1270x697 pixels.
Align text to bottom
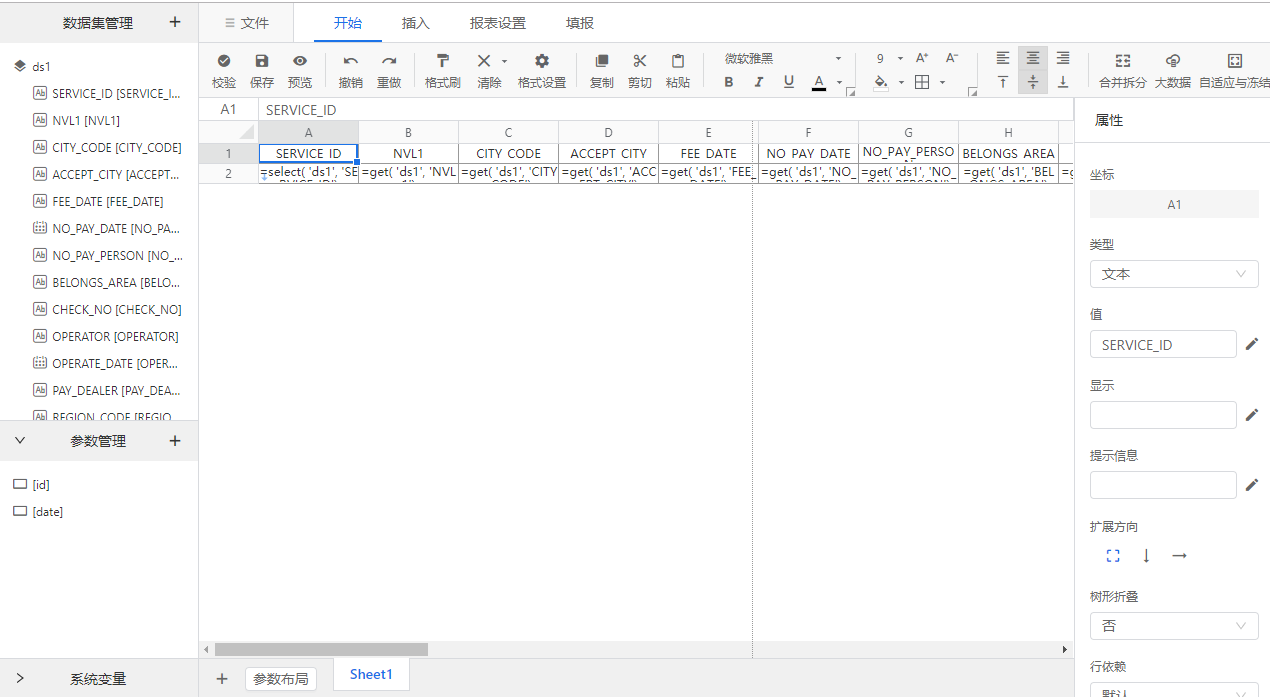1063,82
